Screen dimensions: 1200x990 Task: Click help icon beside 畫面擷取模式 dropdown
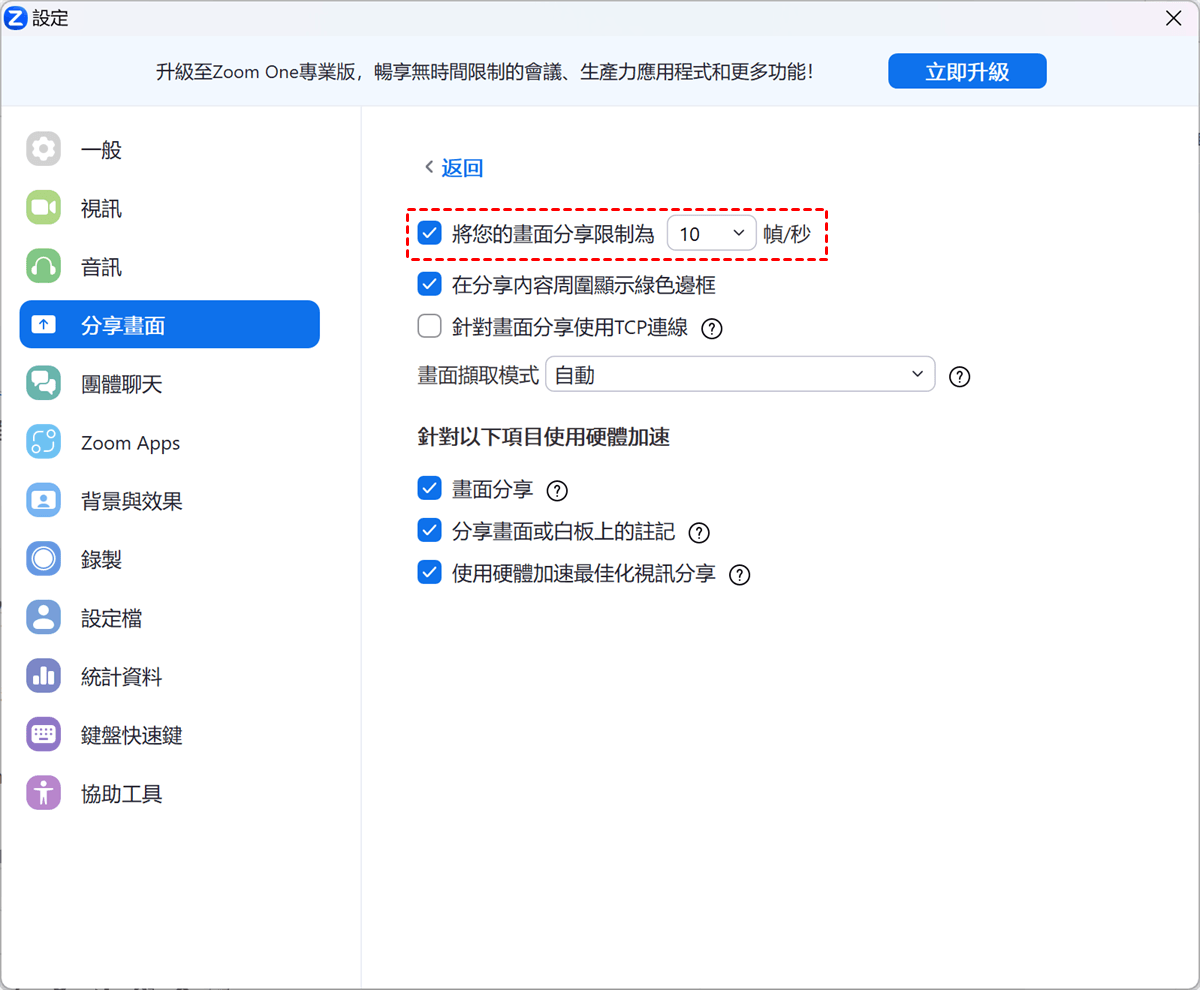point(959,377)
